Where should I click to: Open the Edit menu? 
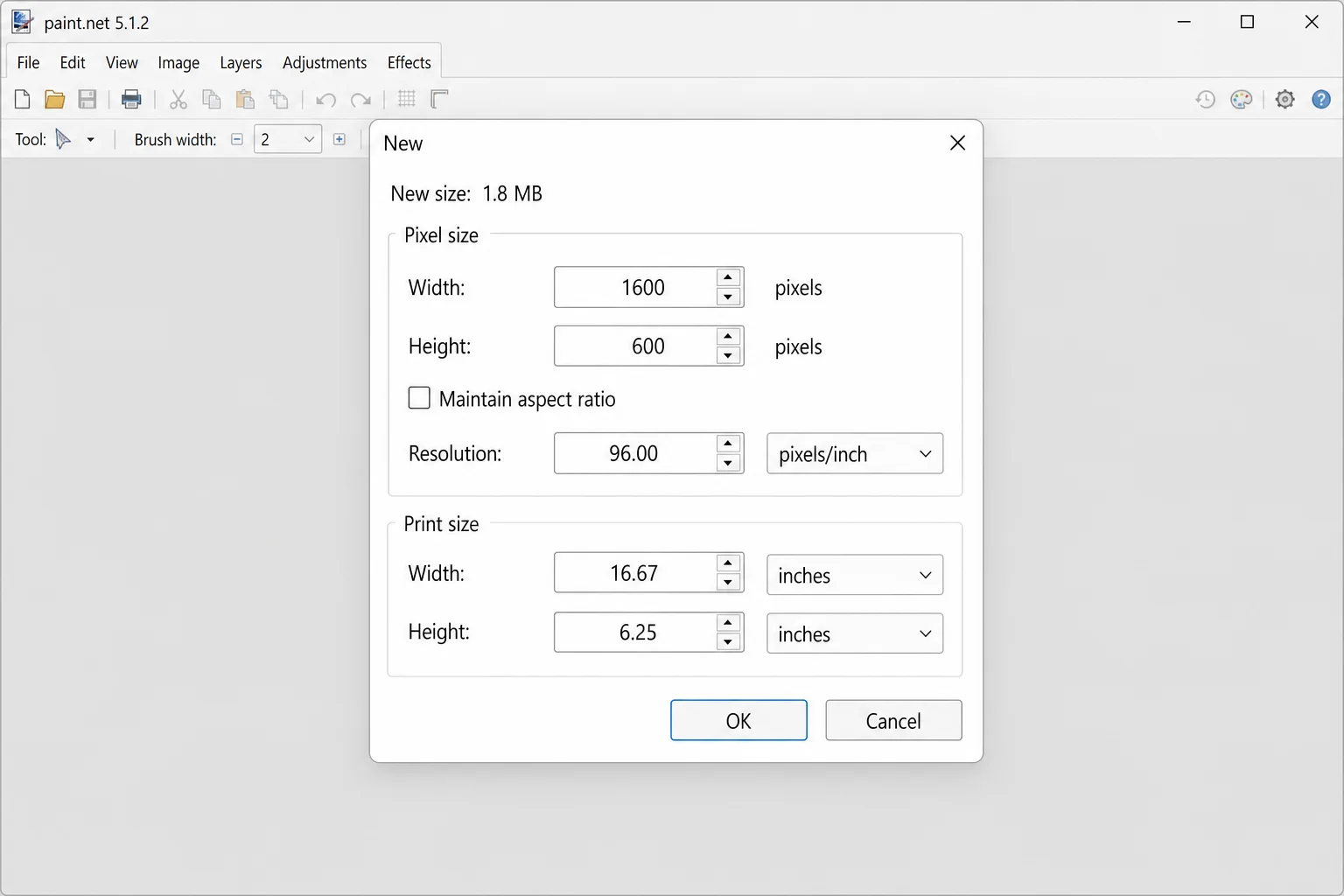(73, 62)
